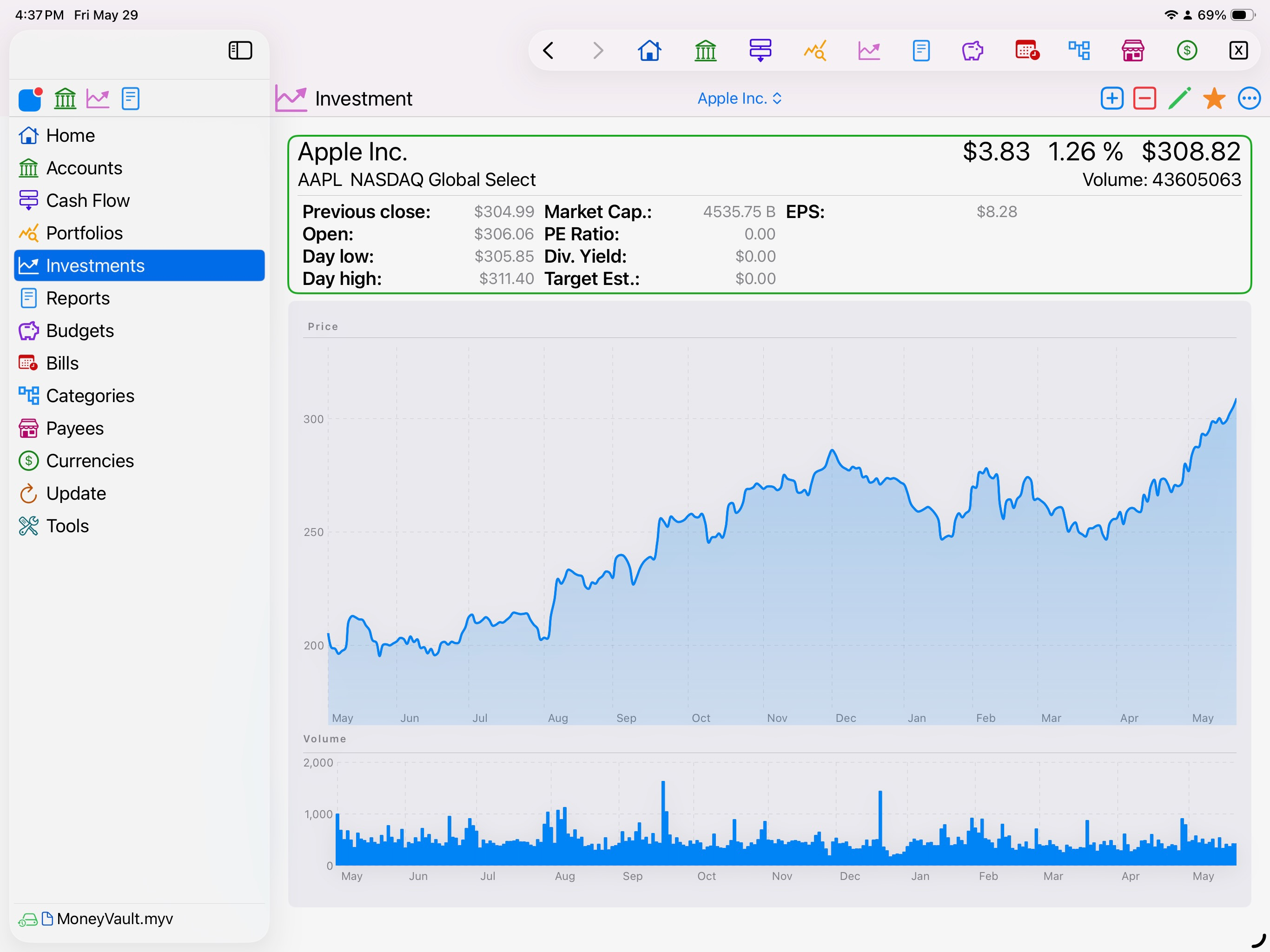Open Currencies in sidebar
The height and width of the screenshot is (952, 1270).
[x=139, y=461]
